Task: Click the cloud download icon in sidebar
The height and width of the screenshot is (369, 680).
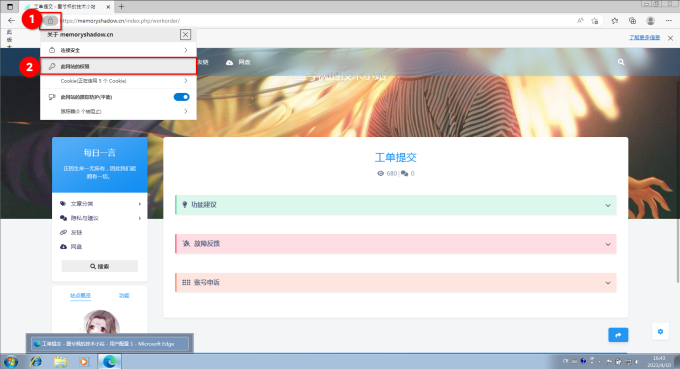Action: (x=63, y=247)
